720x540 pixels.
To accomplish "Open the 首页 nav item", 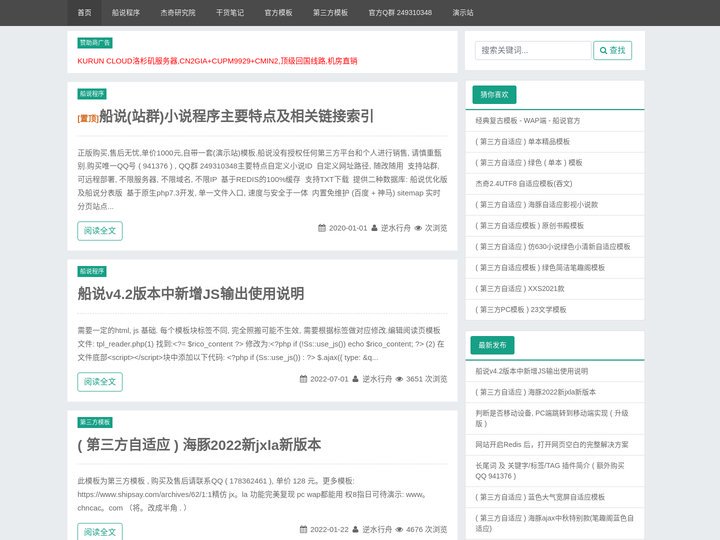I will click(84, 13).
